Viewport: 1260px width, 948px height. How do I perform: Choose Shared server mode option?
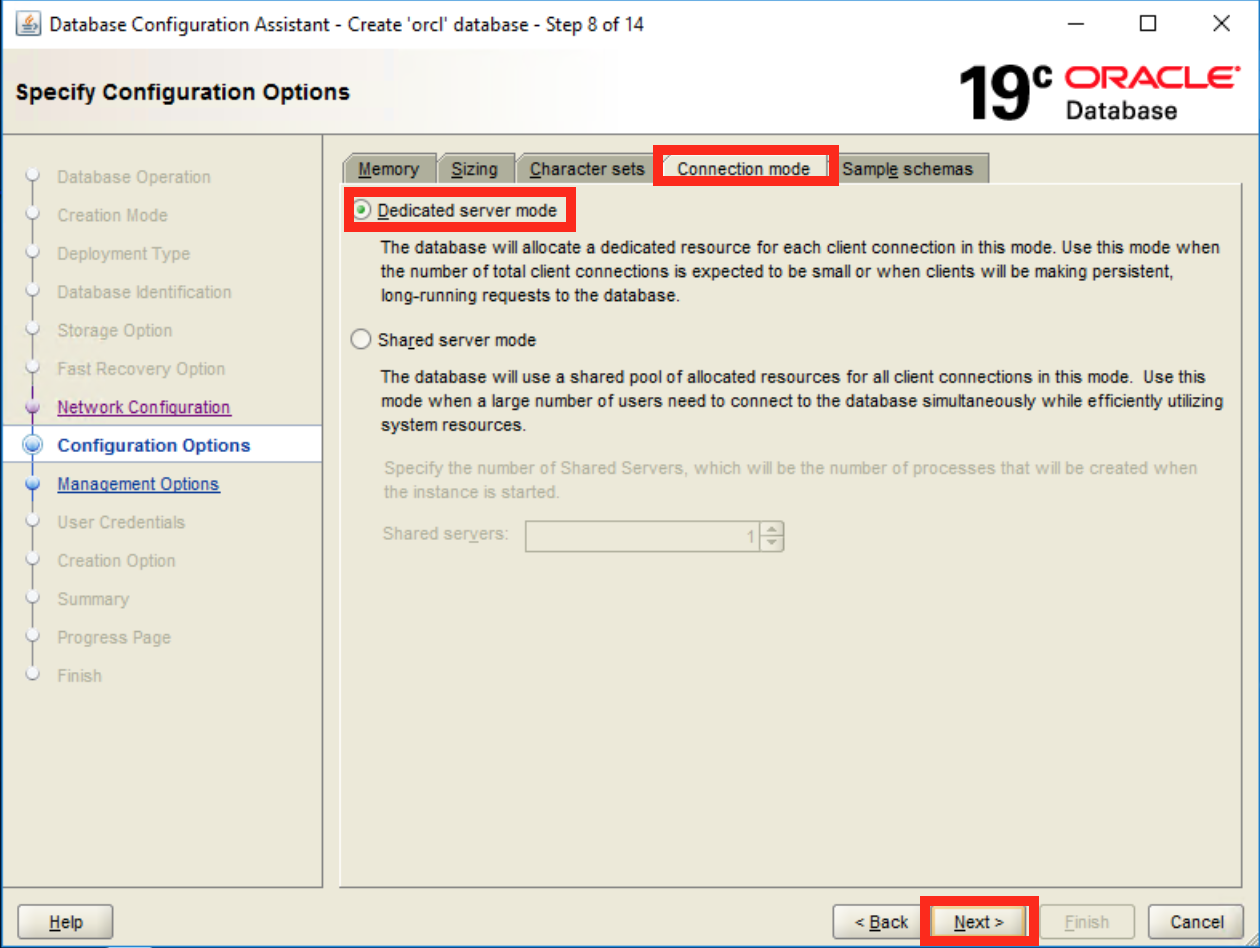pos(361,340)
